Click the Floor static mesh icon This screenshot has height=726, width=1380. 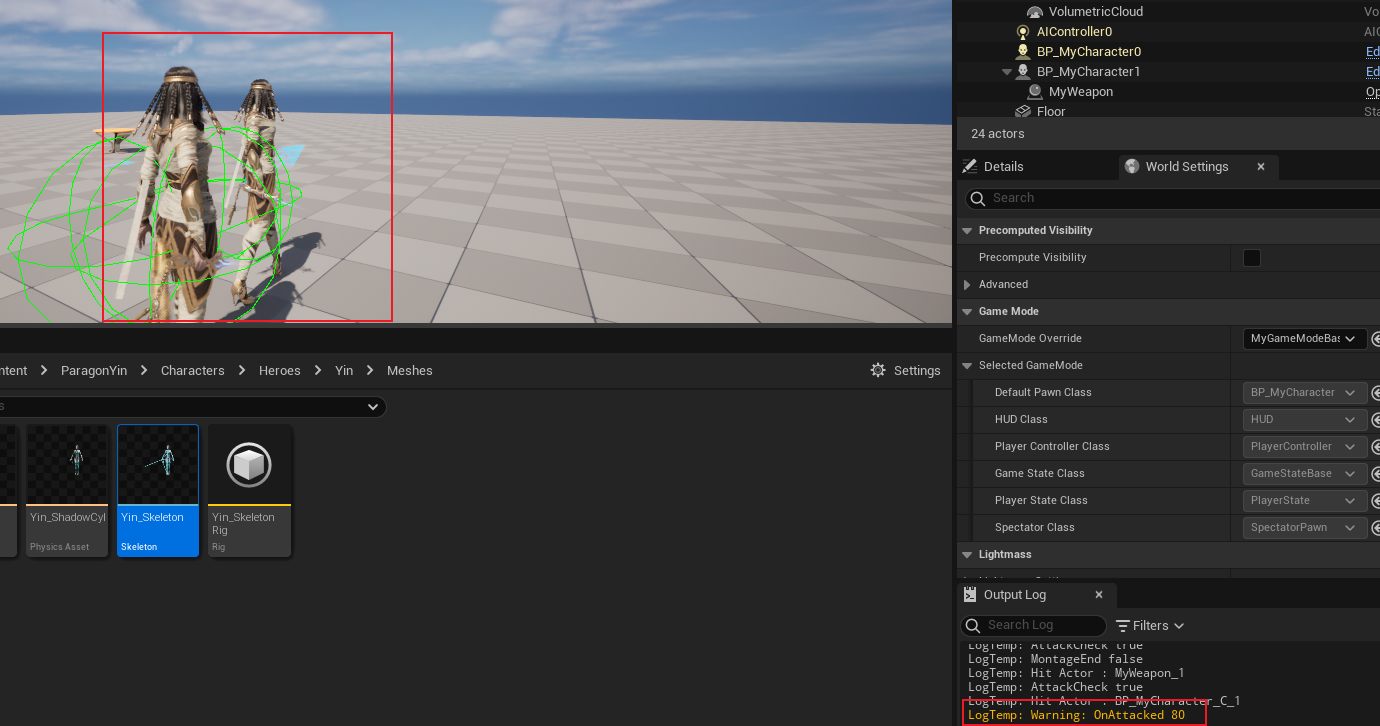coord(1023,112)
